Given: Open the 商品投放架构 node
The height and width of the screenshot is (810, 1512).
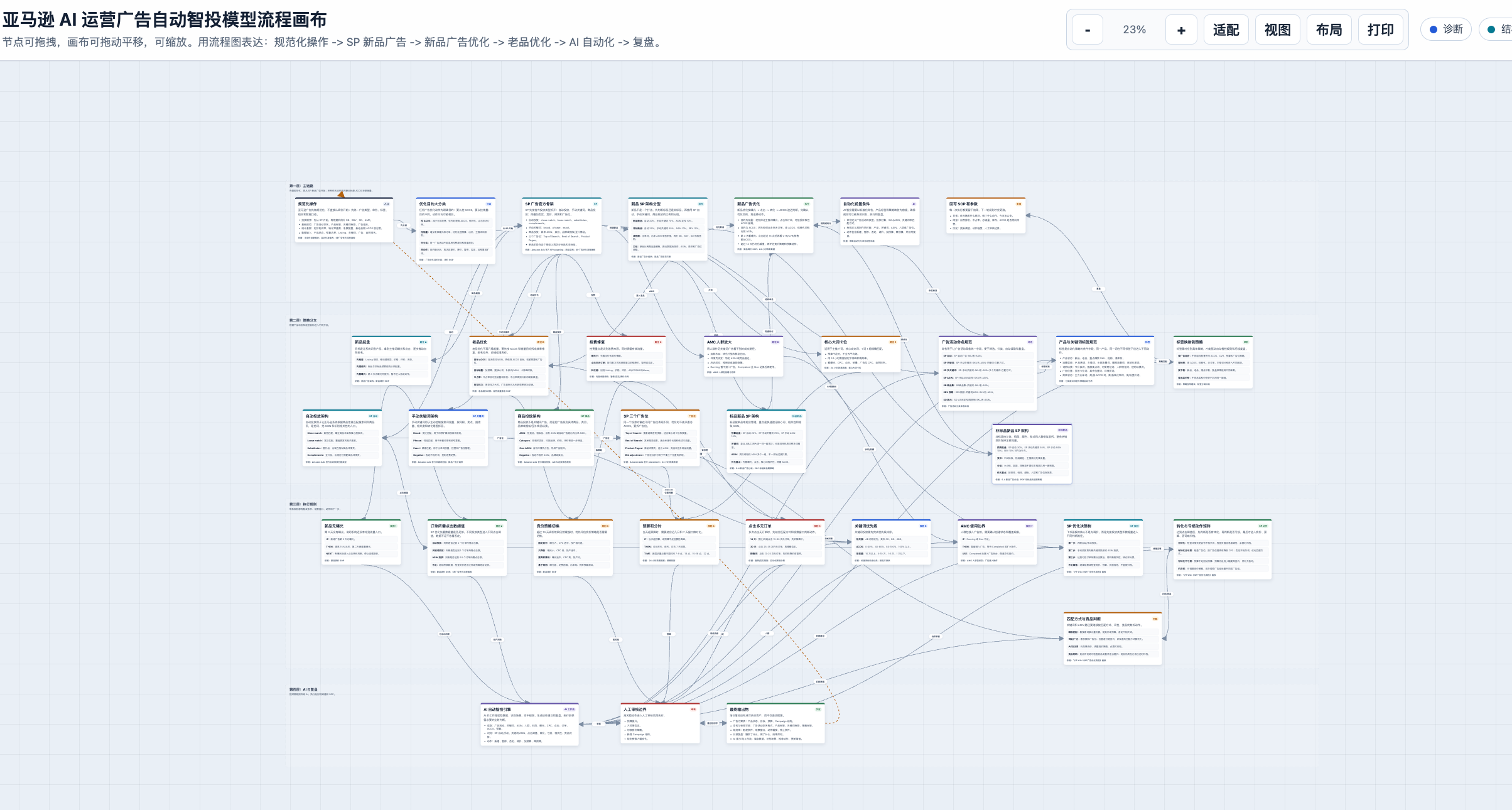Looking at the screenshot, I should (554, 438).
